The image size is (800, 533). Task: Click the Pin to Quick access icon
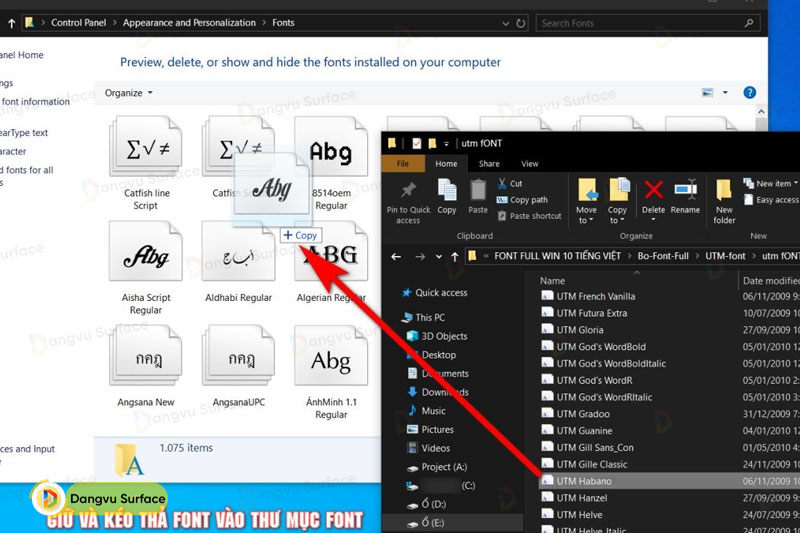pyautogui.click(x=408, y=191)
